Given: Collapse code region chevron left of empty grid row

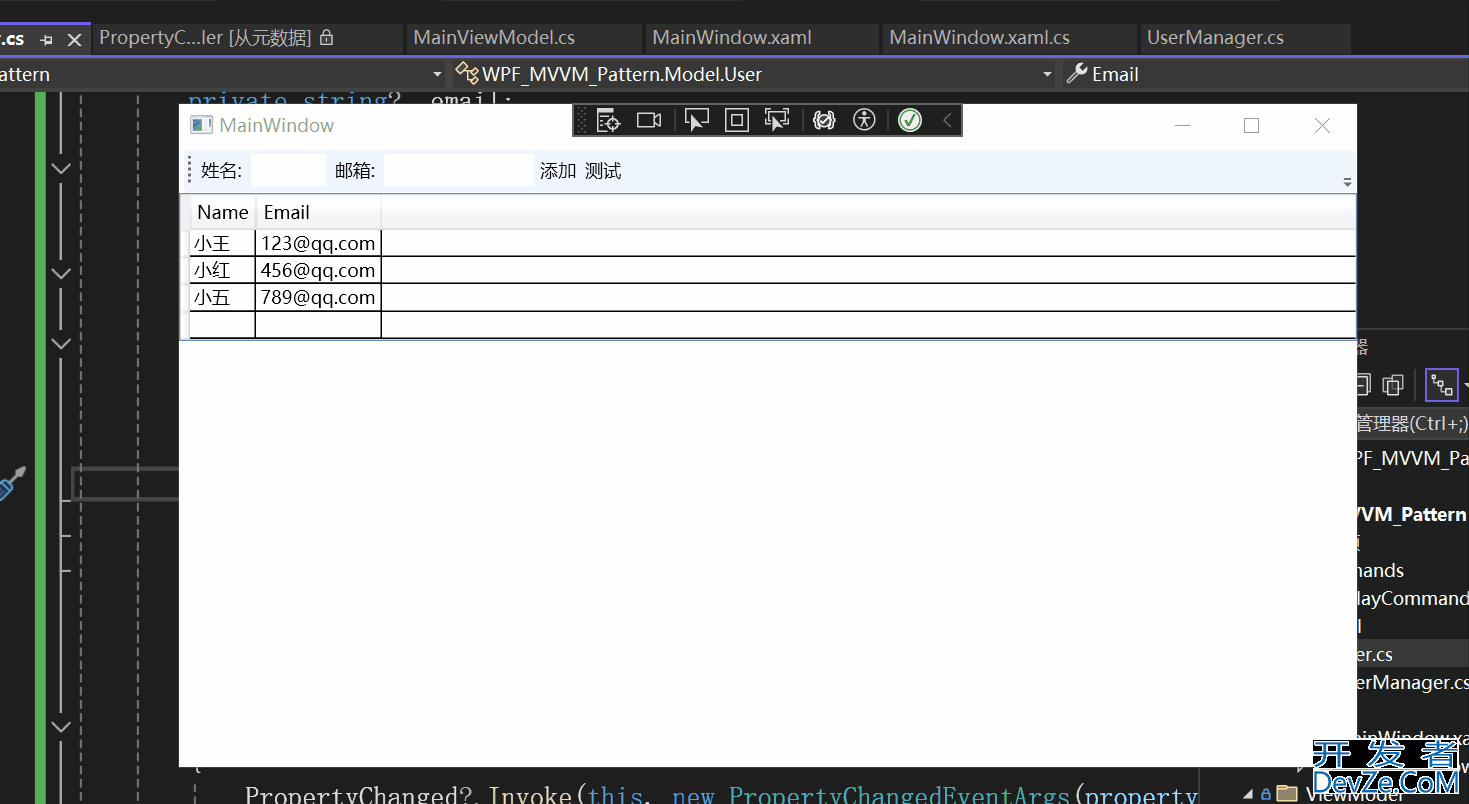Looking at the screenshot, I should pyautogui.click(x=61, y=343).
